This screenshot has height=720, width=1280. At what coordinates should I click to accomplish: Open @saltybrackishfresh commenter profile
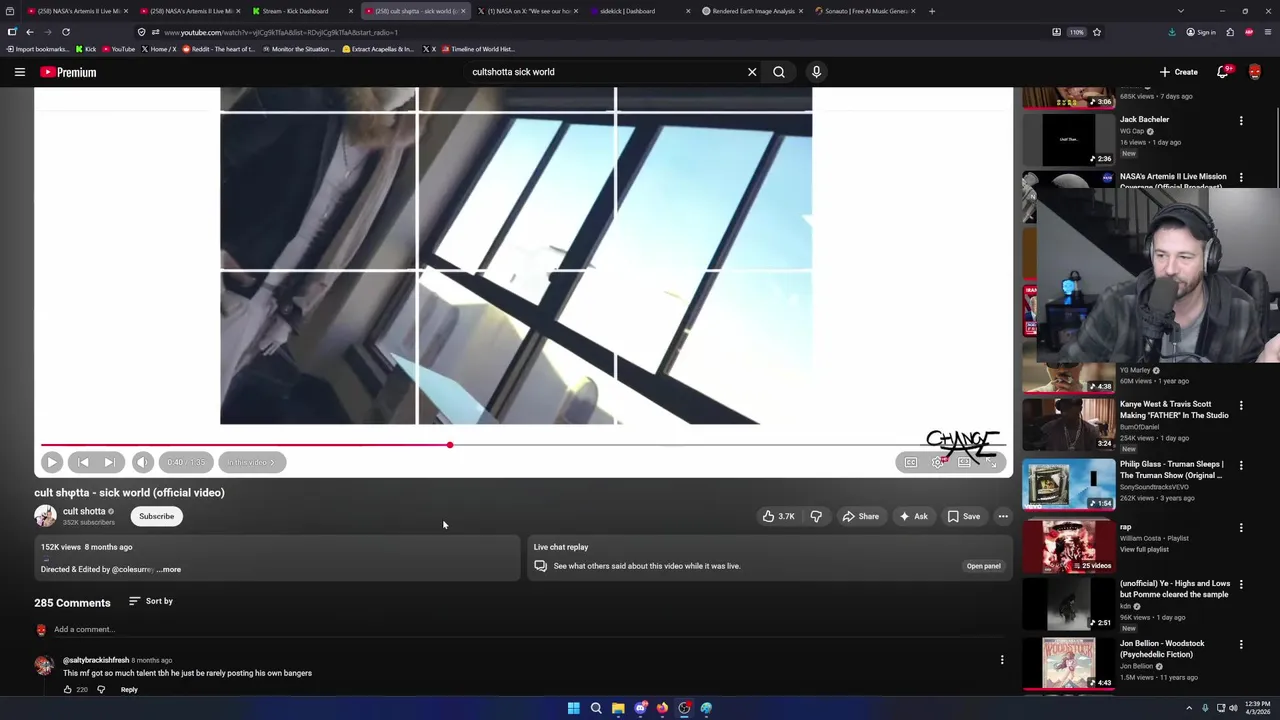coord(96,660)
